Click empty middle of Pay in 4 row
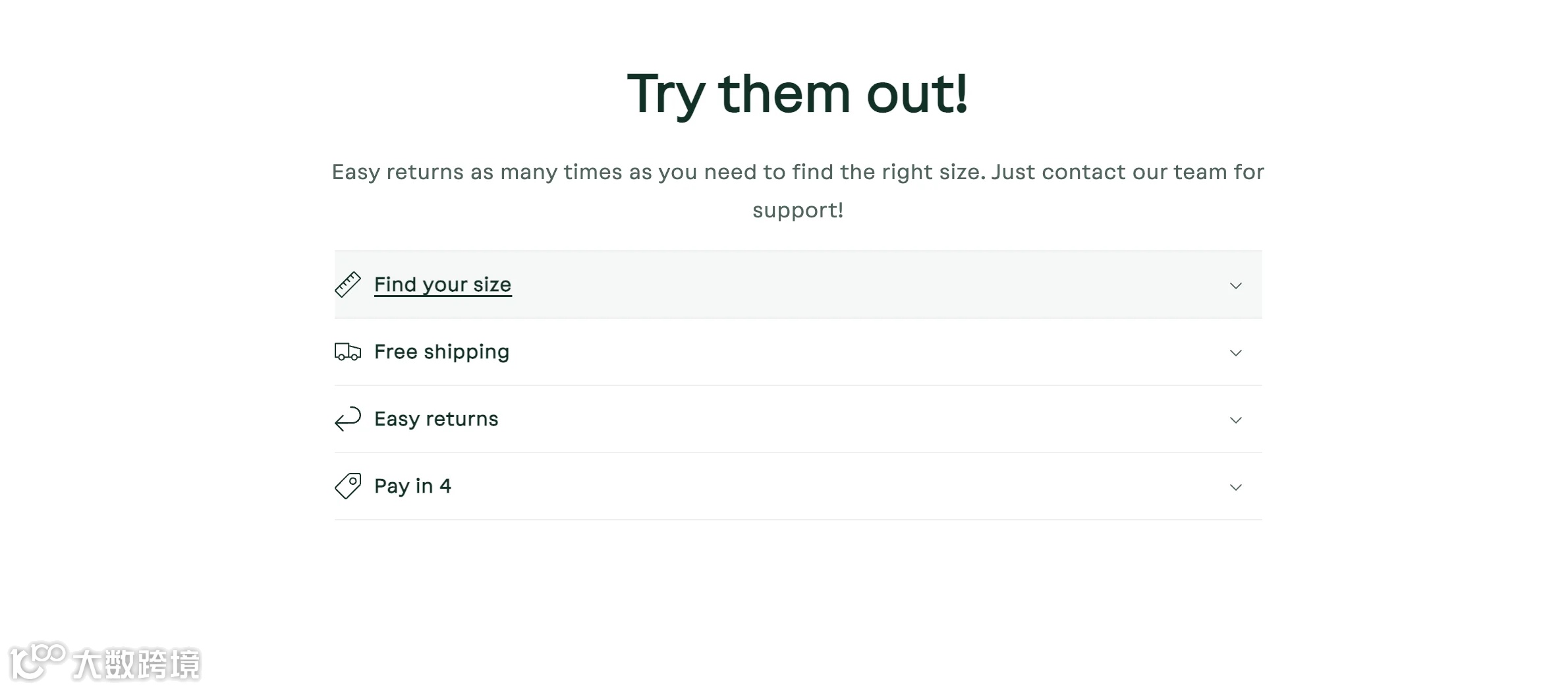The image size is (1568, 689). tap(856, 486)
